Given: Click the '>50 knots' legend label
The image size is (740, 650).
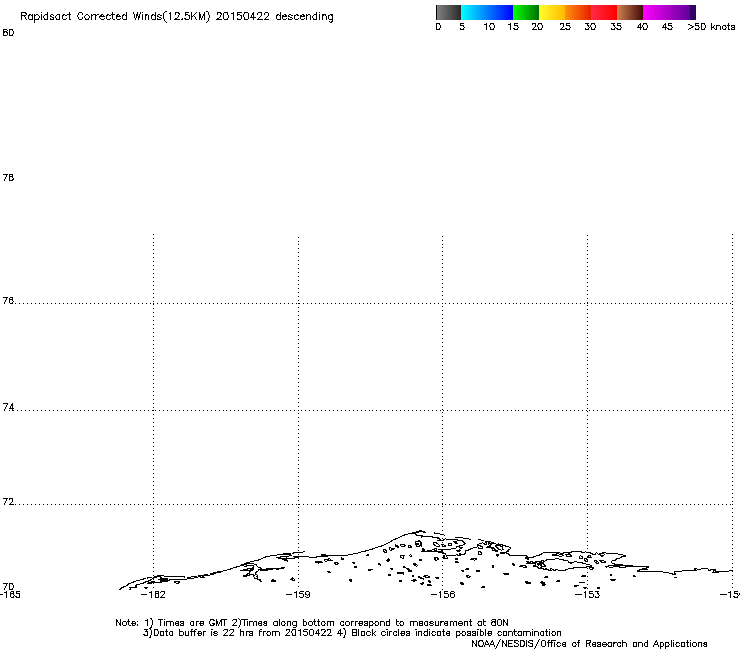Looking at the screenshot, I should coord(711,27).
